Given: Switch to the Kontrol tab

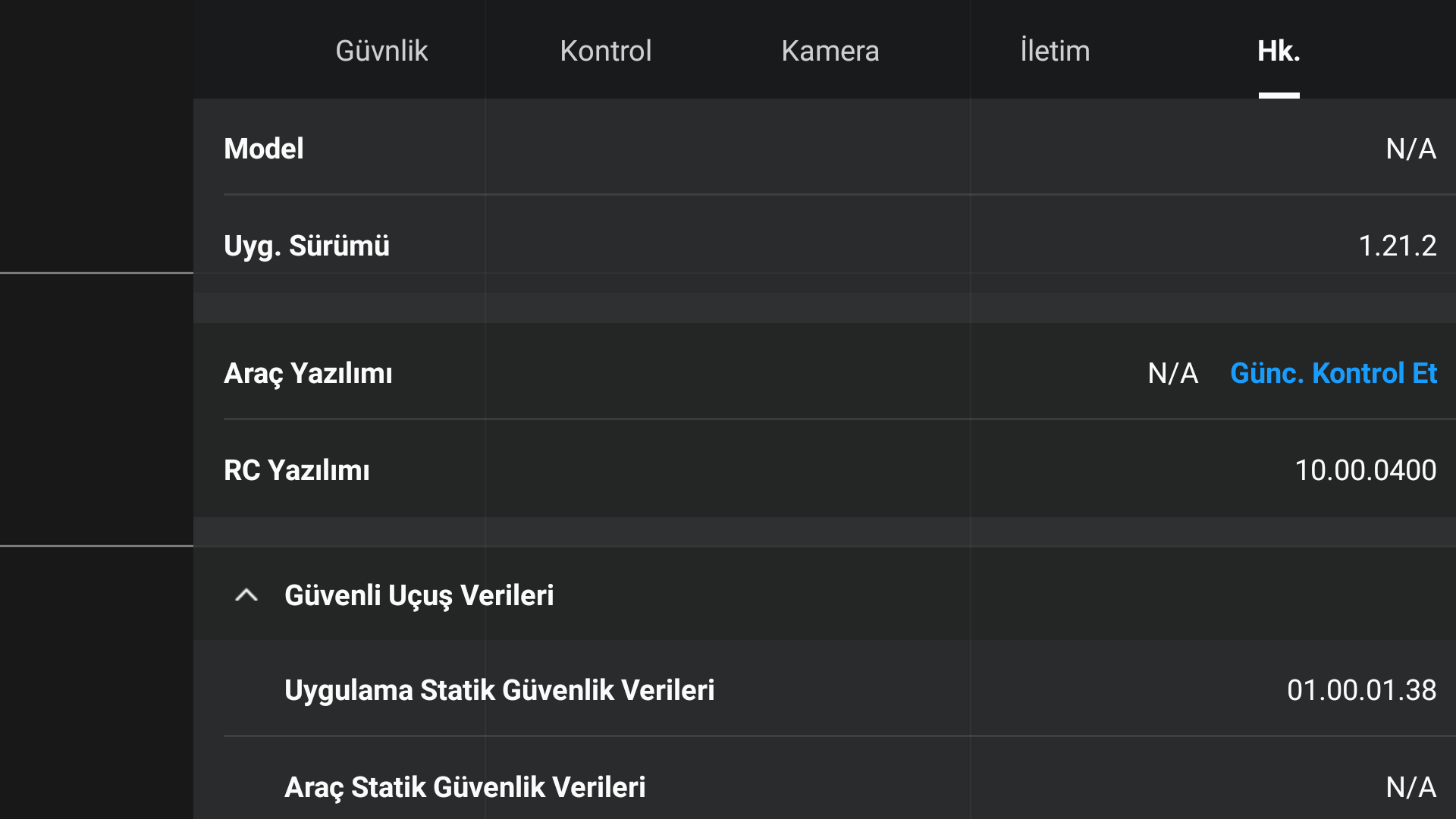Looking at the screenshot, I should pyautogui.click(x=606, y=51).
